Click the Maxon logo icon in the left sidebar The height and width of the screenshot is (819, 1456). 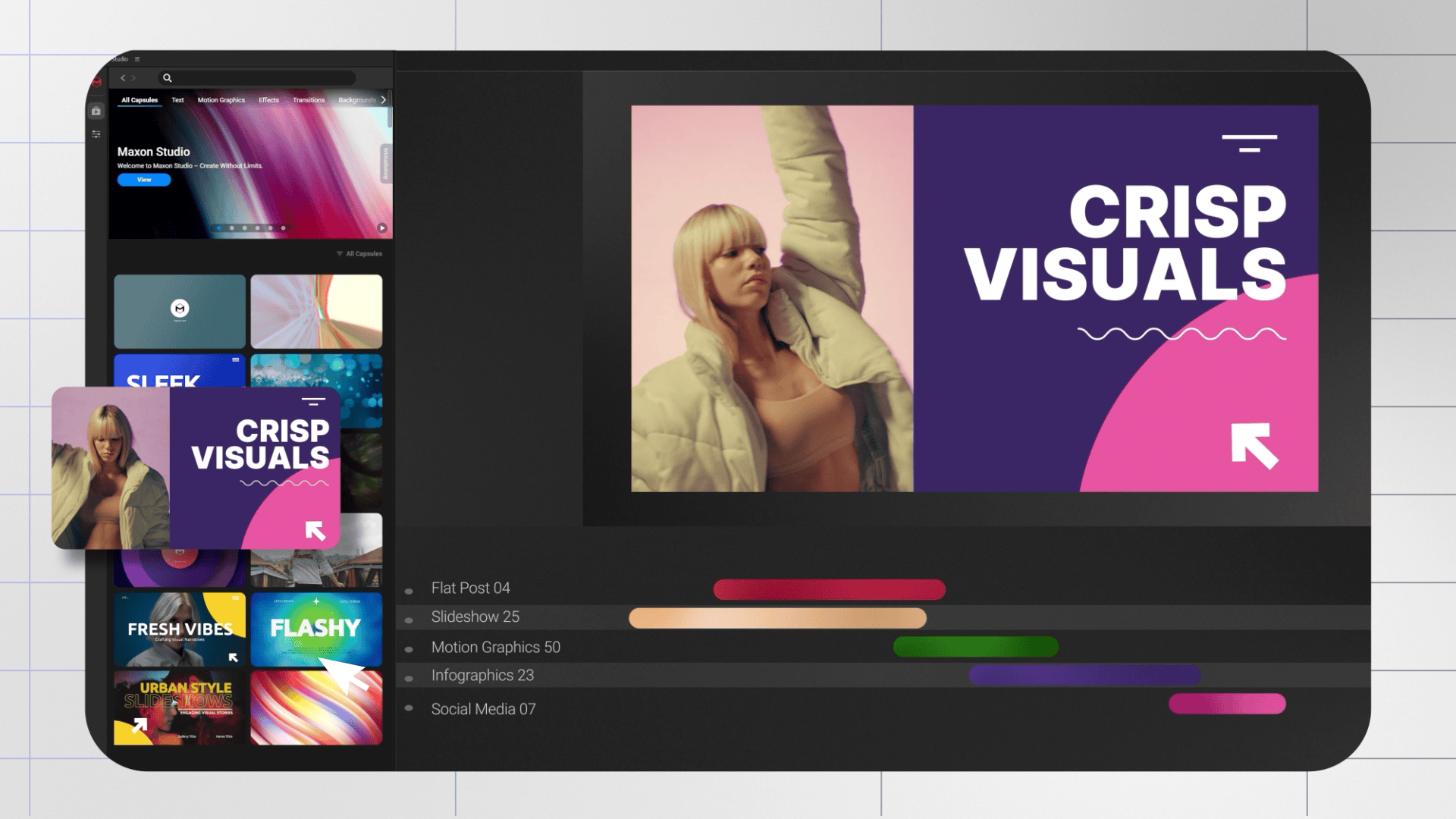pos(98,82)
